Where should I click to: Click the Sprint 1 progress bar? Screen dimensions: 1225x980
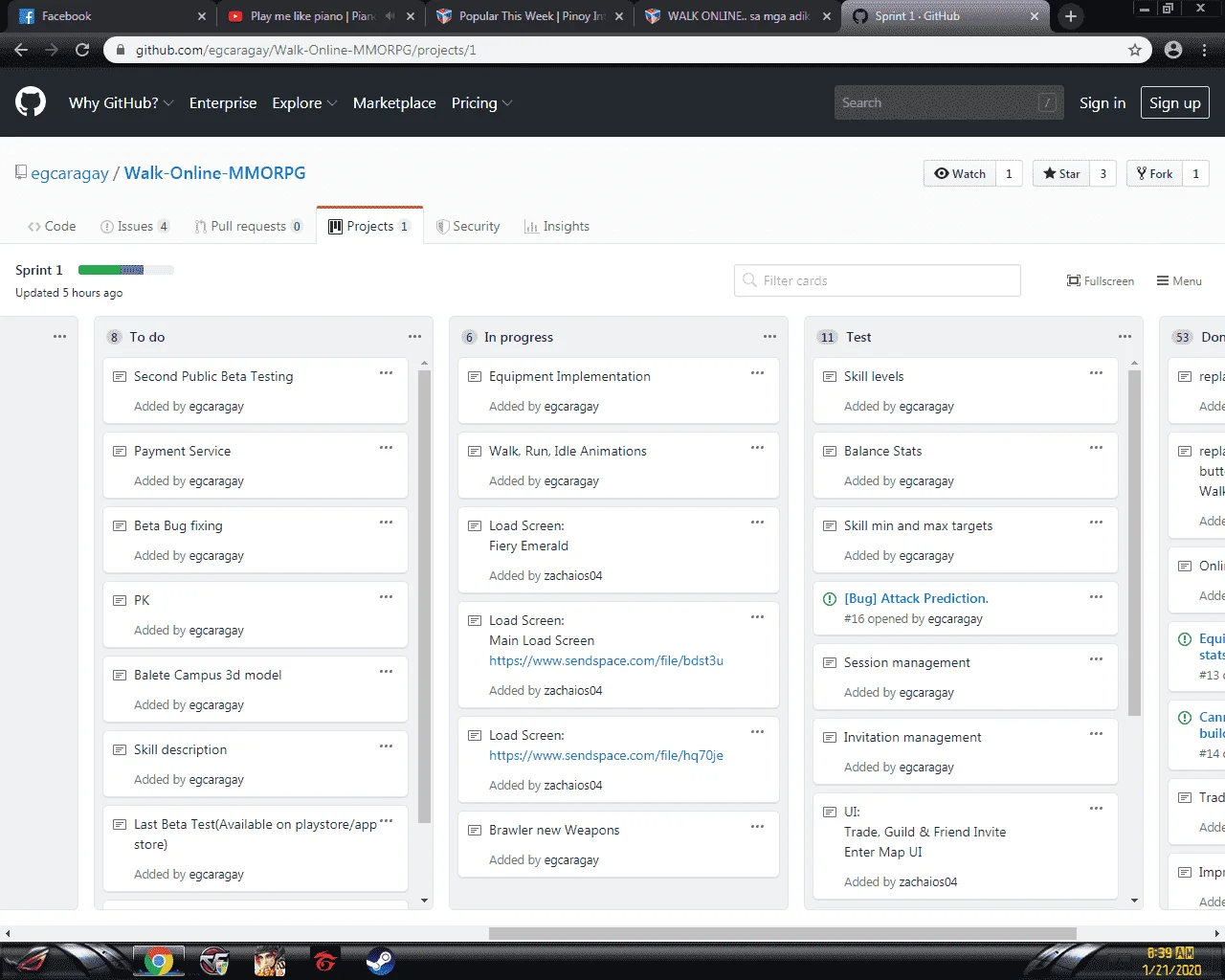click(x=126, y=270)
